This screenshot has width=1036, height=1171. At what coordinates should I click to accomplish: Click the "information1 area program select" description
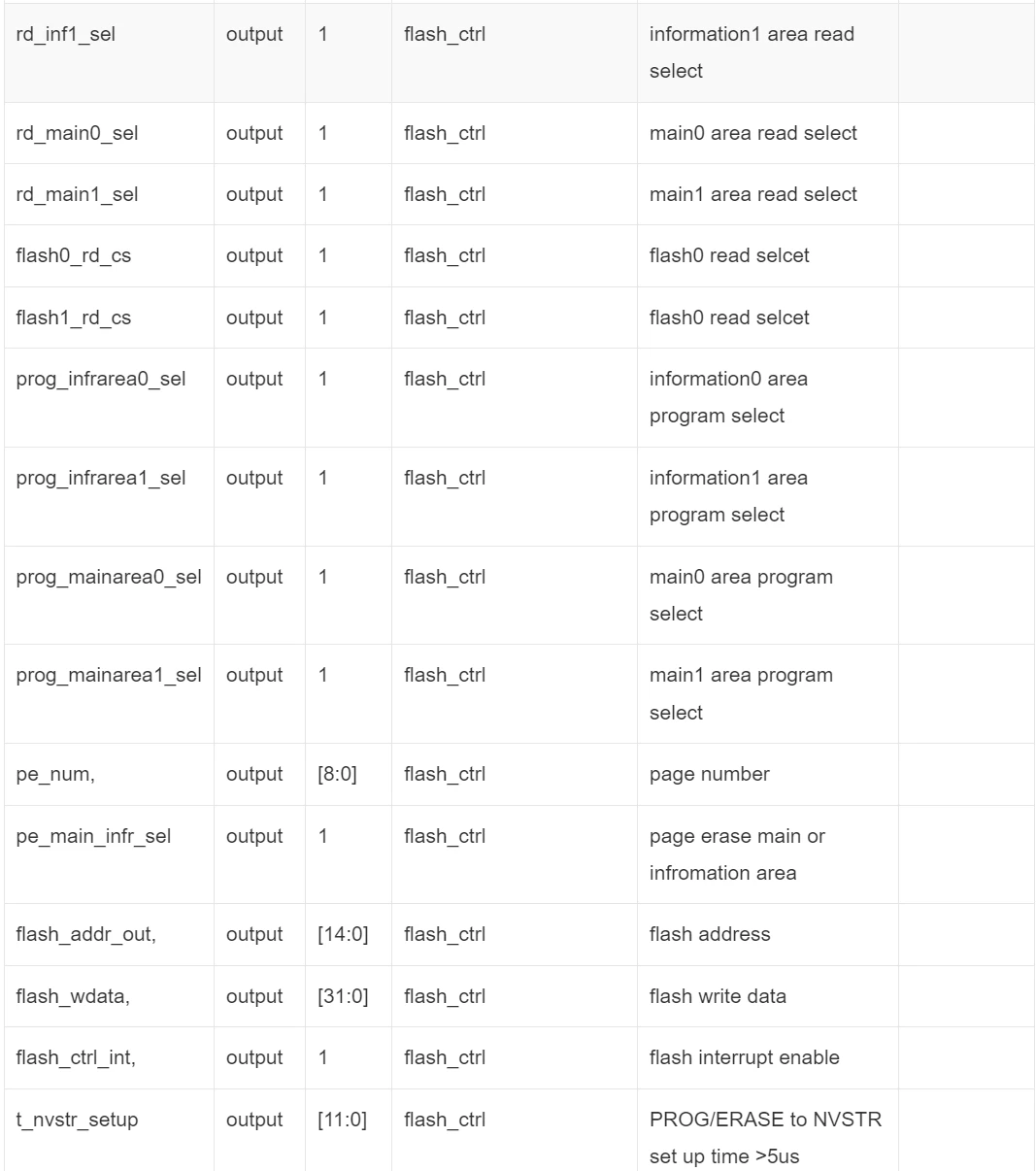tap(728, 496)
